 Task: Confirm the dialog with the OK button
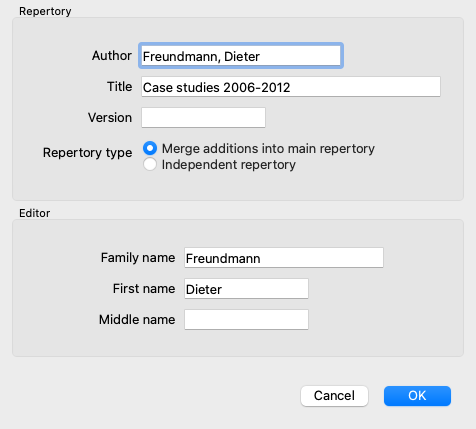pyautogui.click(x=417, y=396)
